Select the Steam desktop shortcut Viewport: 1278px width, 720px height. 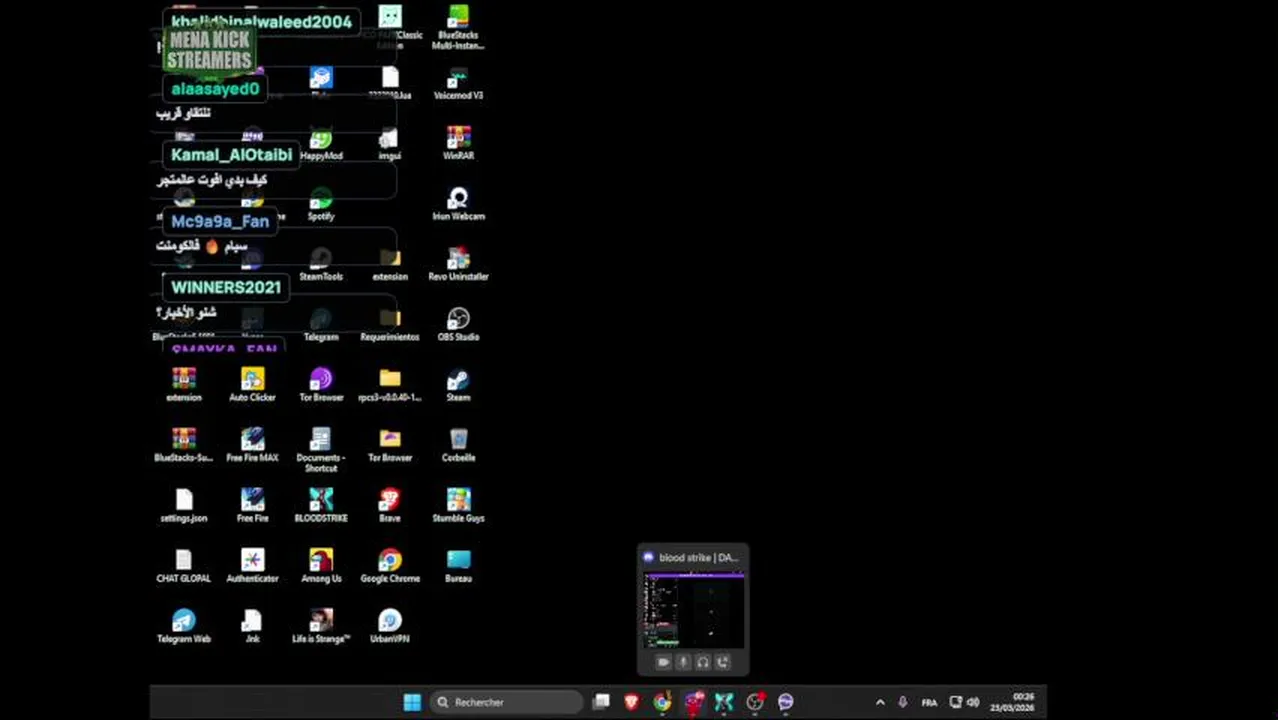[x=458, y=385]
